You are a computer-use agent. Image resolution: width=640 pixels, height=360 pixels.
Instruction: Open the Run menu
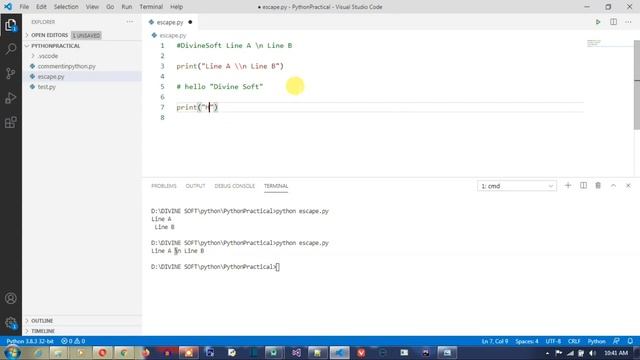pos(127,7)
